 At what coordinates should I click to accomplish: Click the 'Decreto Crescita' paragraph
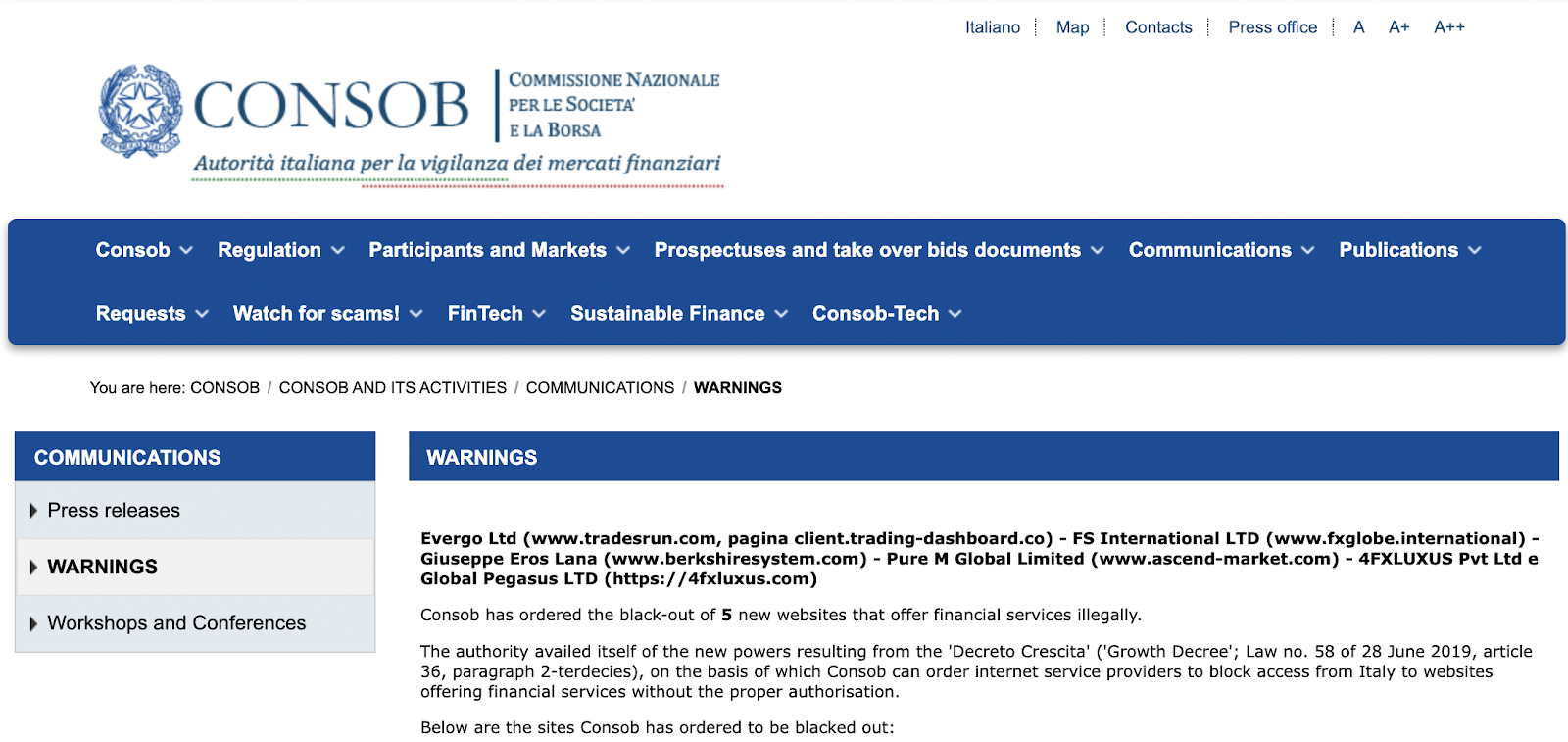(x=977, y=671)
